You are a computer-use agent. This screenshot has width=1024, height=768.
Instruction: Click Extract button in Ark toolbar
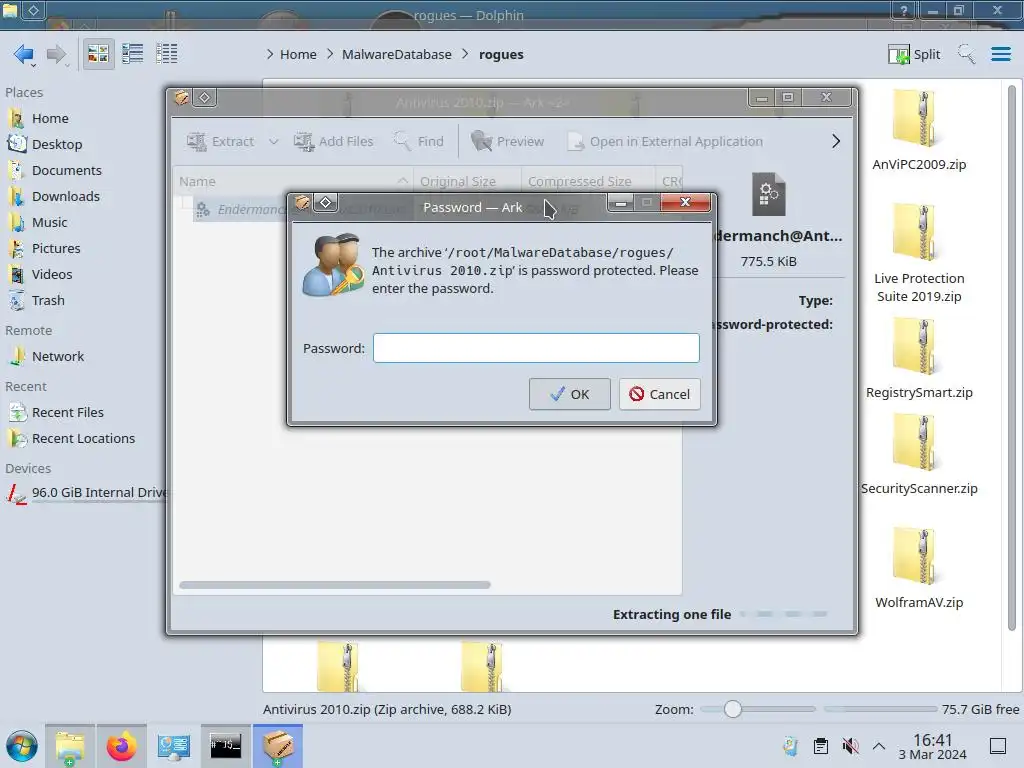220,141
